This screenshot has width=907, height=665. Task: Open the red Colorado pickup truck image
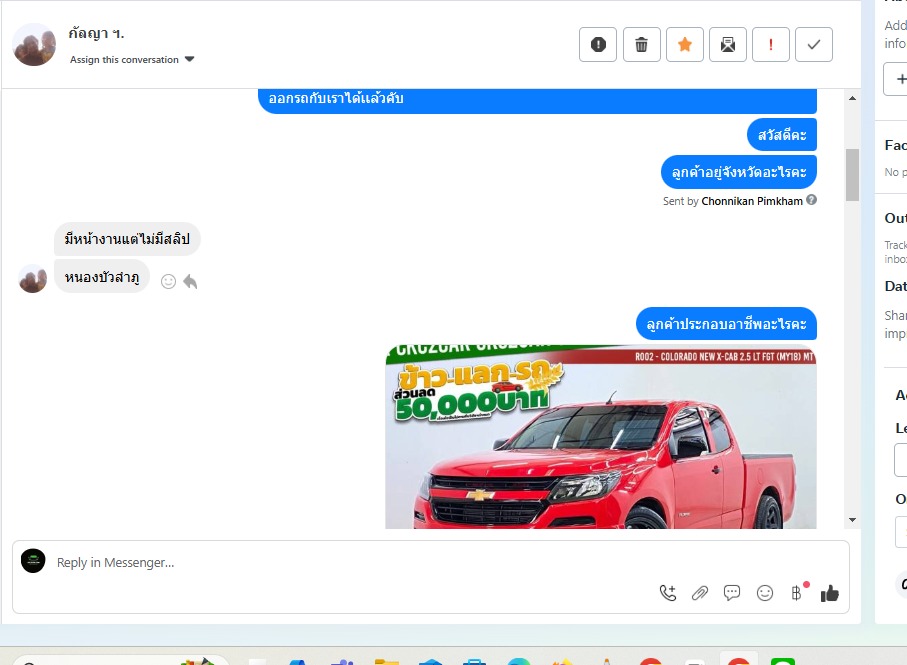pyautogui.click(x=601, y=437)
